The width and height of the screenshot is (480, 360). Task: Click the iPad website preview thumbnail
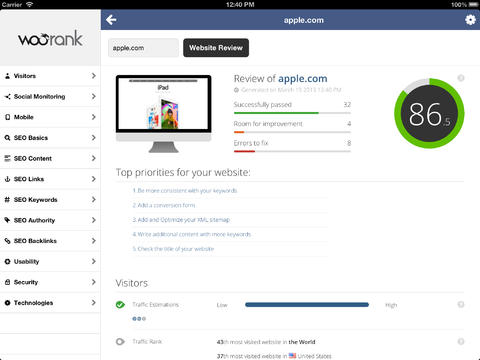coord(164,114)
